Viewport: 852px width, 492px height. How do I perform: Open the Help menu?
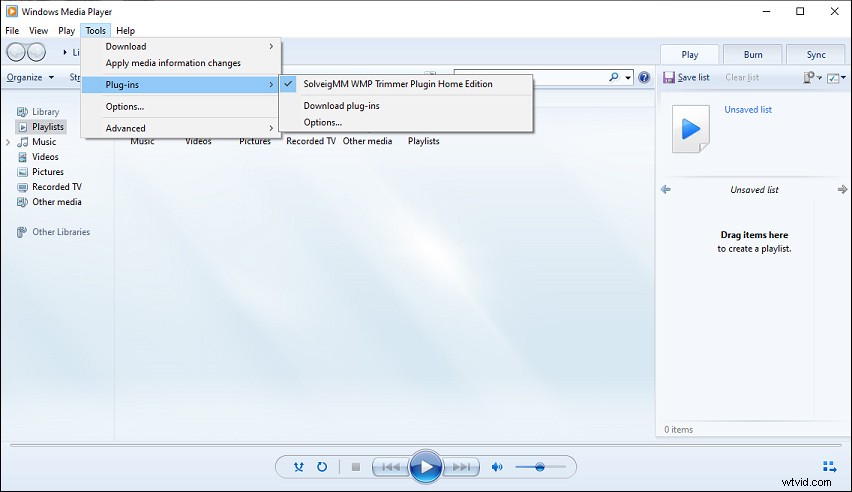pyautogui.click(x=126, y=30)
